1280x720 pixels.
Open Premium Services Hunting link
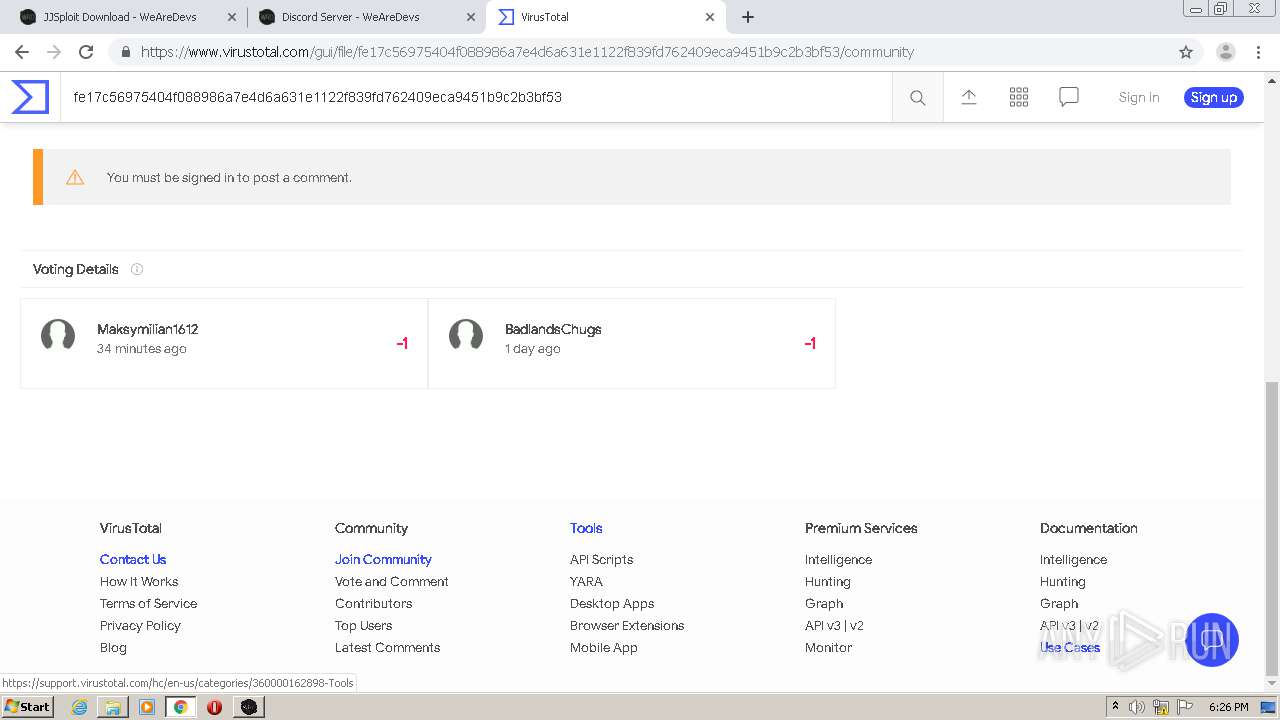tap(827, 581)
